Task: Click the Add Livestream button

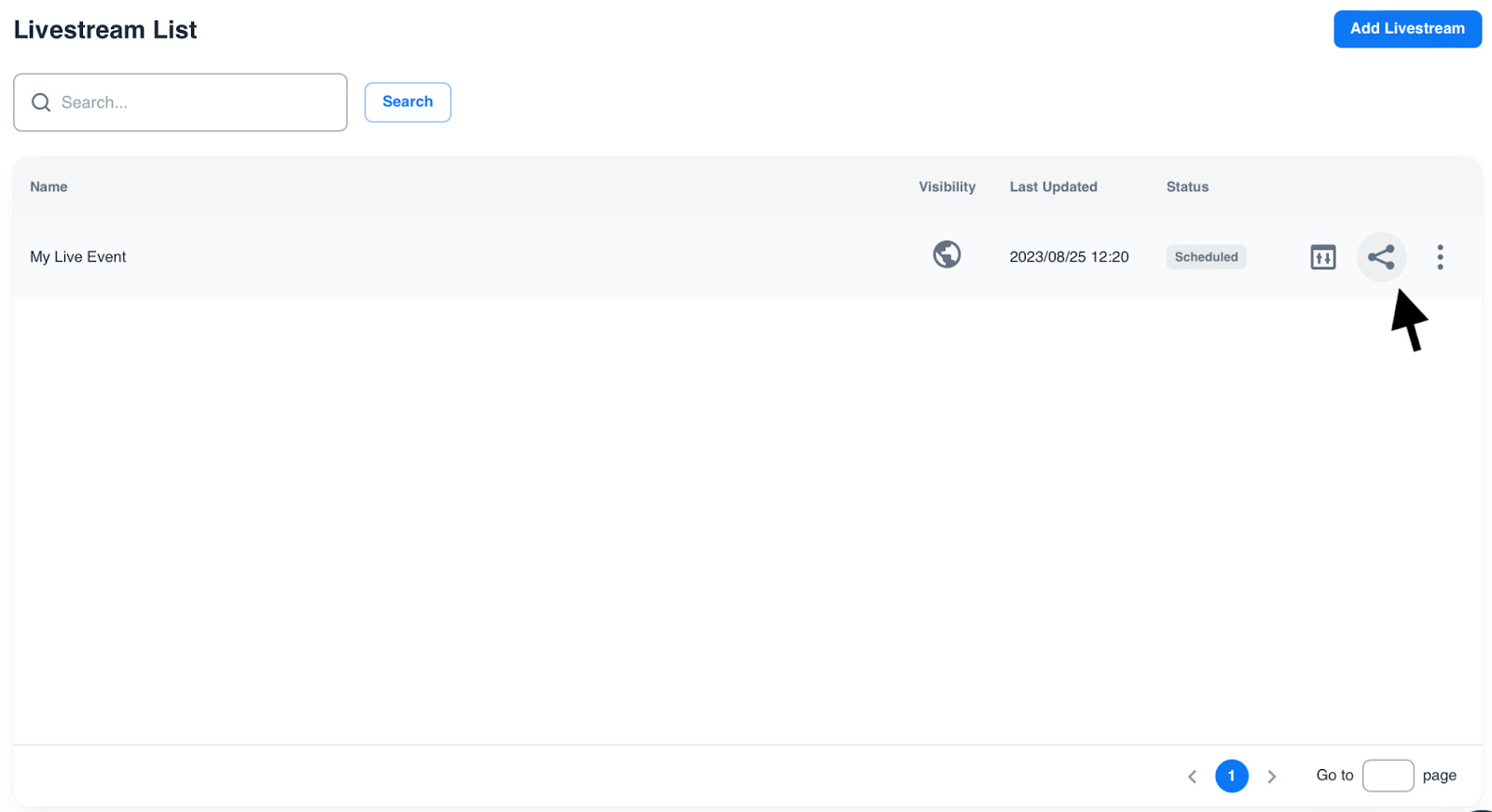Action: click(x=1406, y=29)
